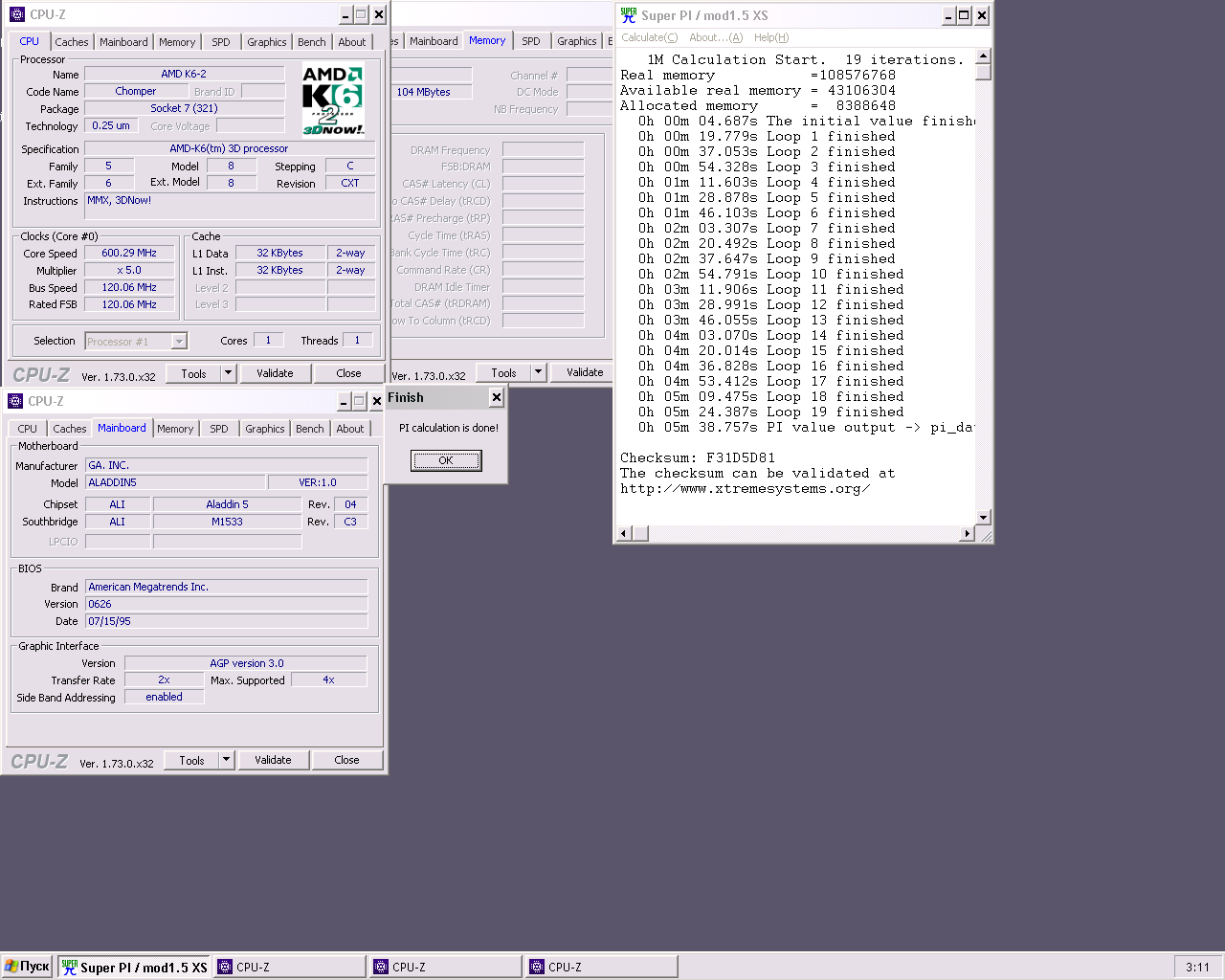The height and width of the screenshot is (980, 1225).
Task: Click OK in the Finish dialog
Action: [x=446, y=460]
